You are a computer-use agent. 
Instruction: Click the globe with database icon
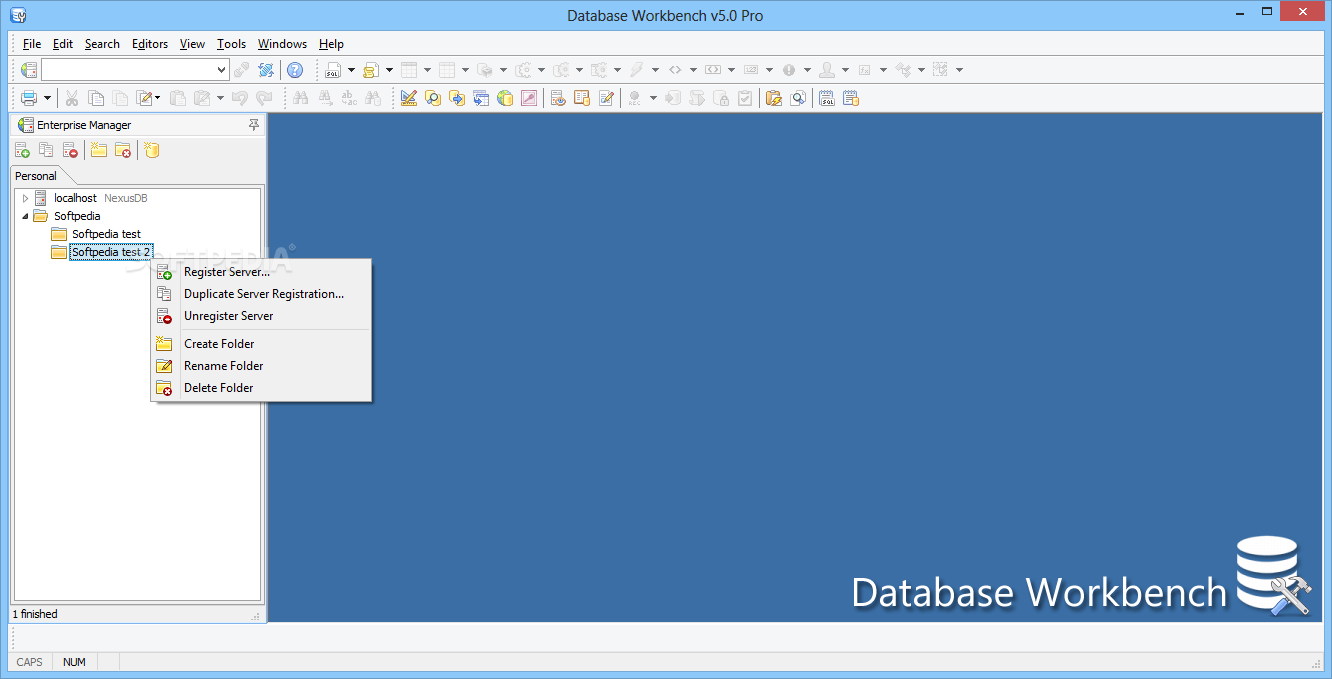(x=505, y=98)
